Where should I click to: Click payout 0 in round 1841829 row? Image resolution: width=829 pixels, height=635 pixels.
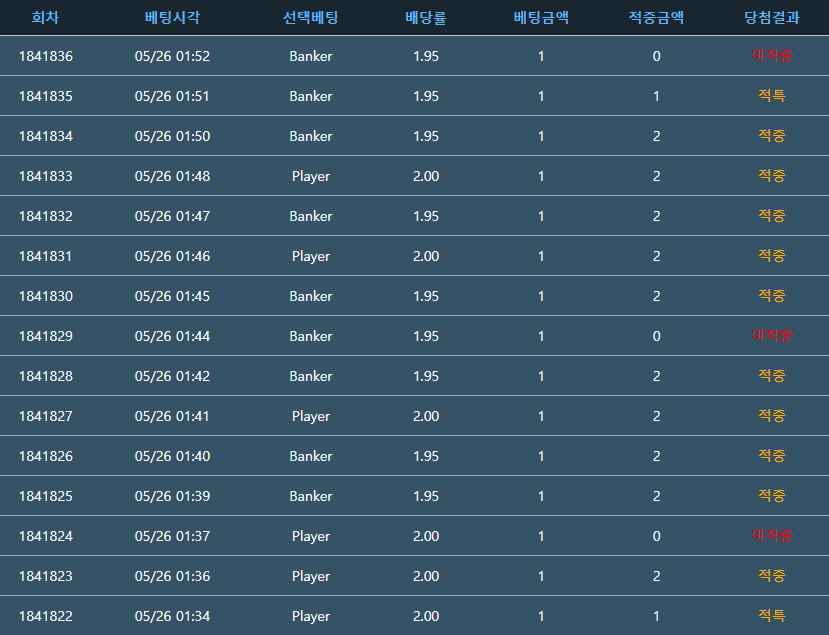tap(656, 336)
